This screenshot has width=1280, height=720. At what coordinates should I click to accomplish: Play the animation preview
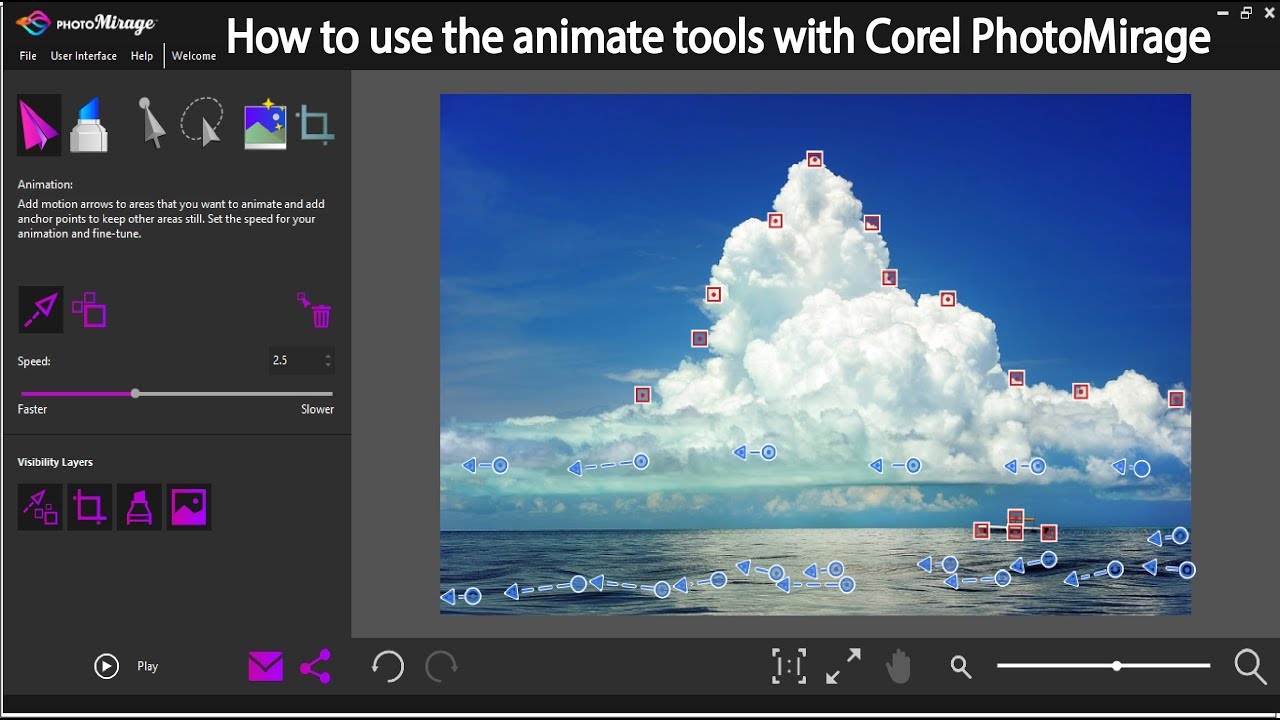click(x=106, y=666)
